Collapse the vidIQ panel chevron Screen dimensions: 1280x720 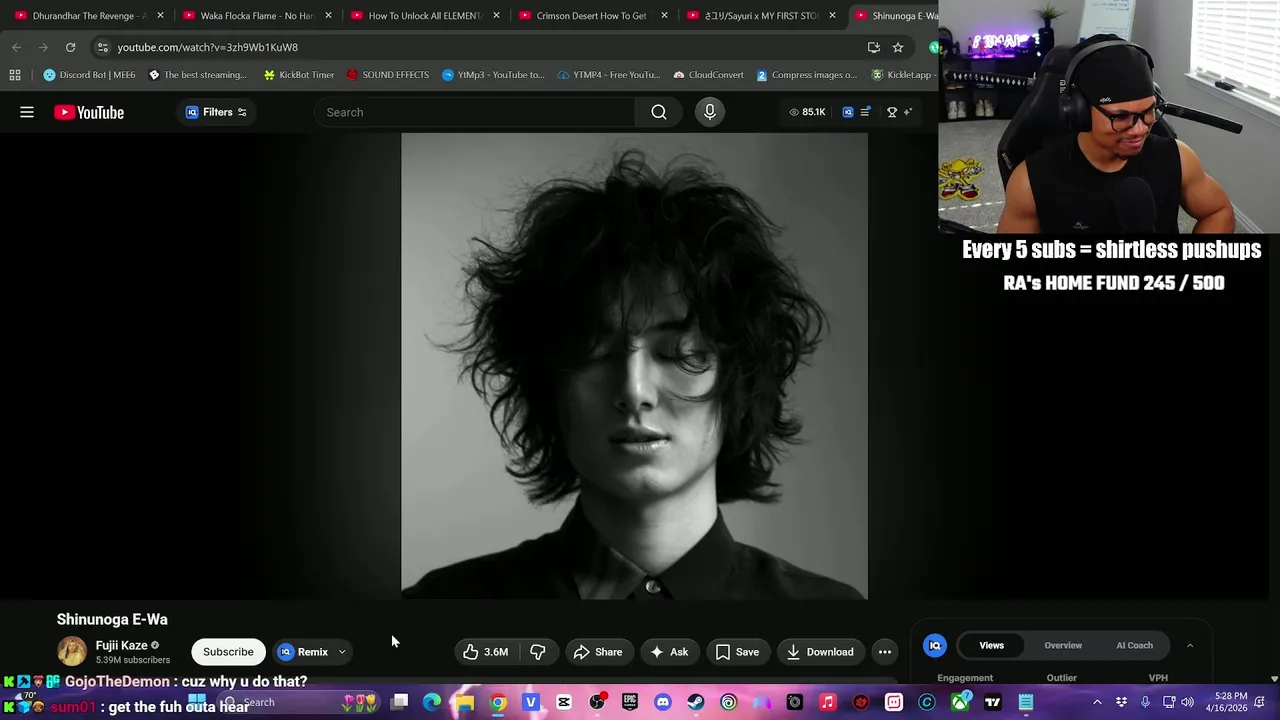(1190, 646)
